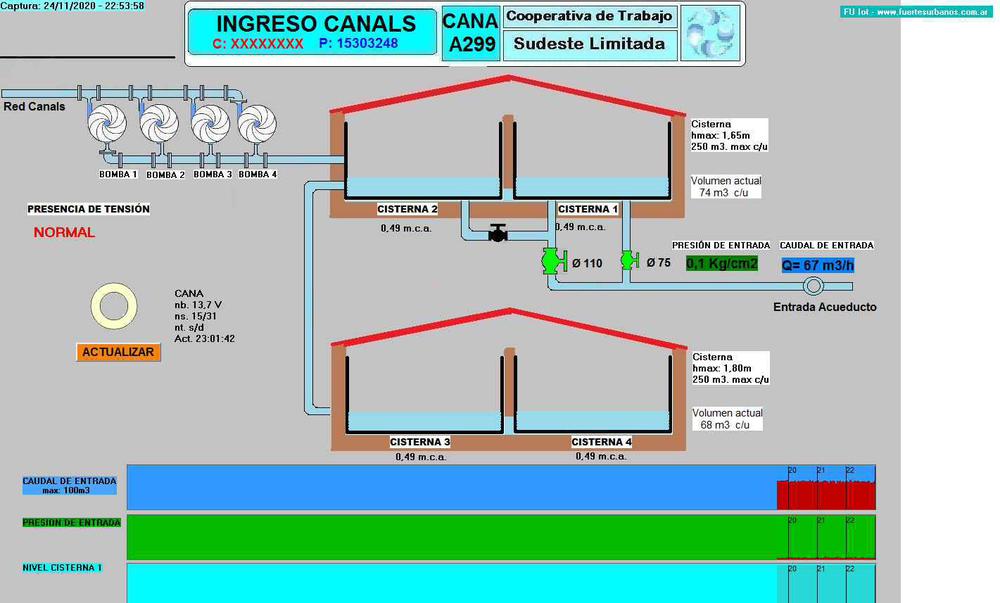The height and width of the screenshot is (603, 1000).
Task: Click the red bars in the caudal chart
Action: (826, 495)
